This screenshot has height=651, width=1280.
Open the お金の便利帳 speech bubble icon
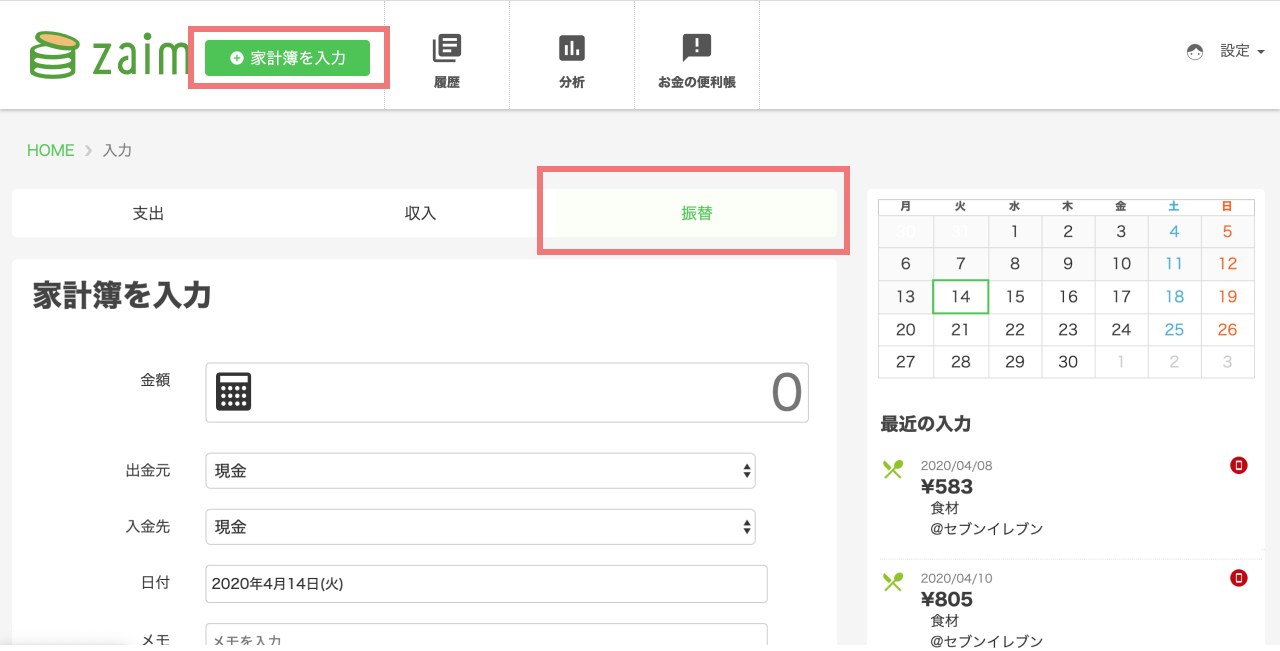coord(696,48)
